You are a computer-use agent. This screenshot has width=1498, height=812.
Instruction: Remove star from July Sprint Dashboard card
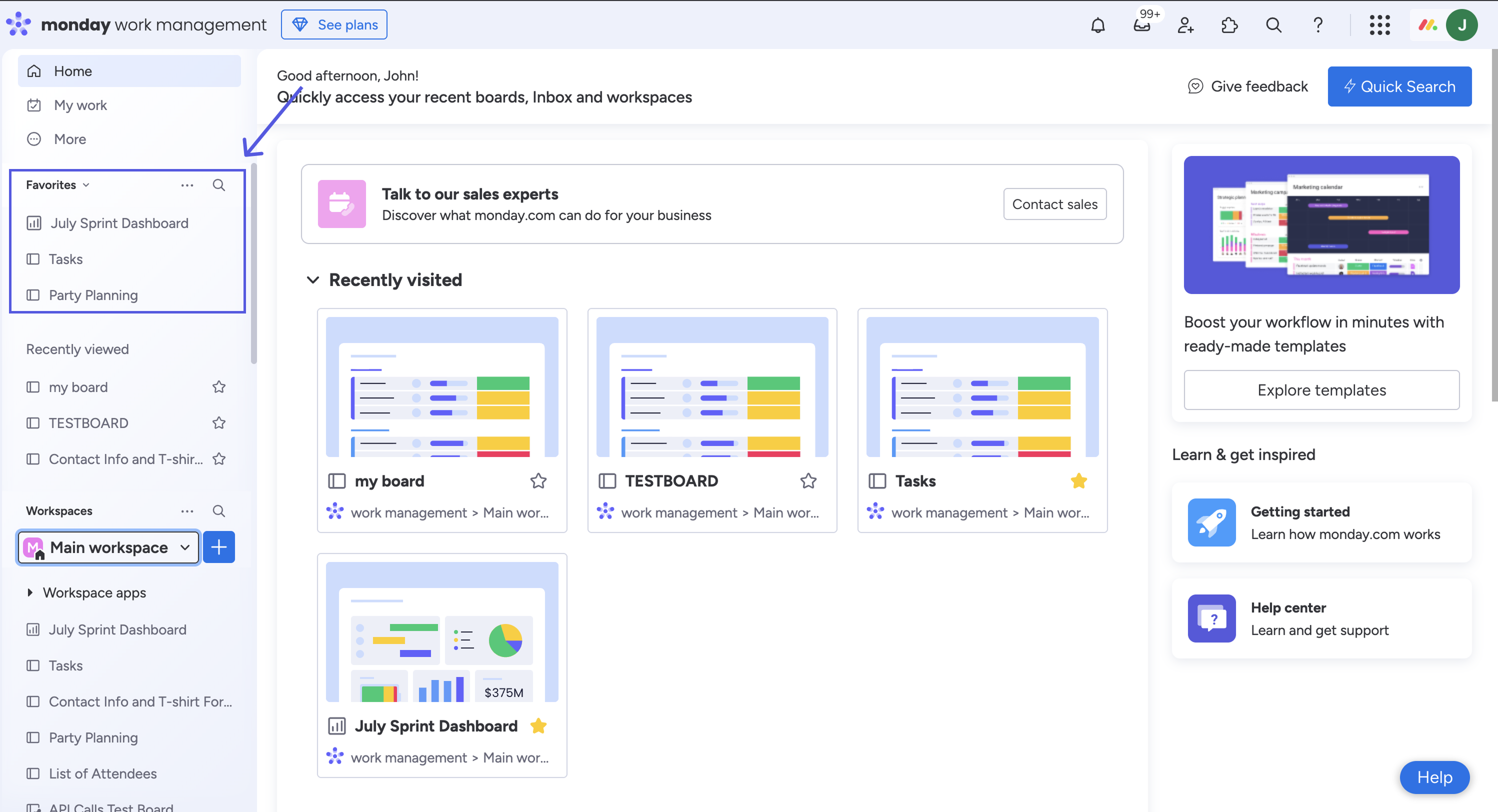tap(538, 726)
